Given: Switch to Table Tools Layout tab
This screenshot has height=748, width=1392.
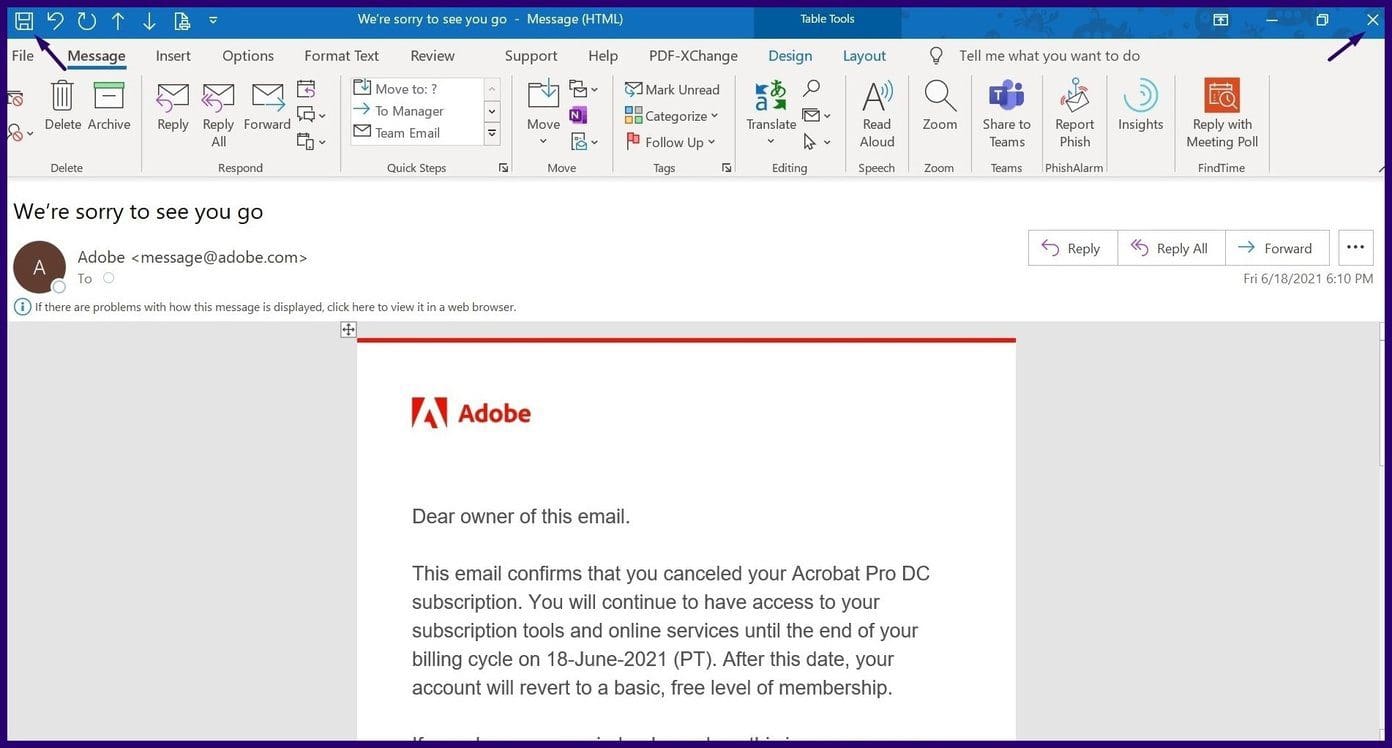Looking at the screenshot, I should (x=864, y=56).
